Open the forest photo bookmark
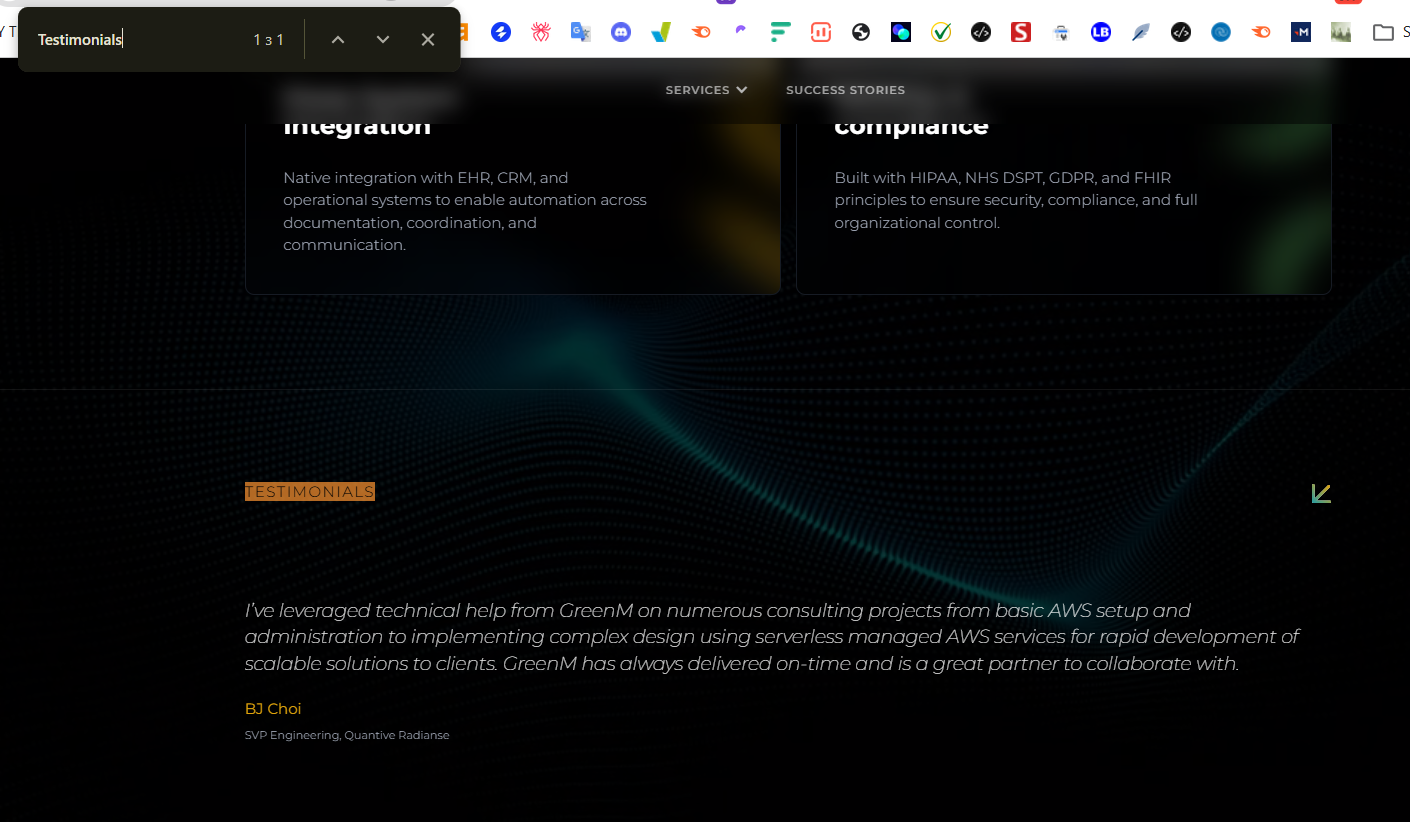This screenshot has height=822, width=1410. coord(1341,32)
